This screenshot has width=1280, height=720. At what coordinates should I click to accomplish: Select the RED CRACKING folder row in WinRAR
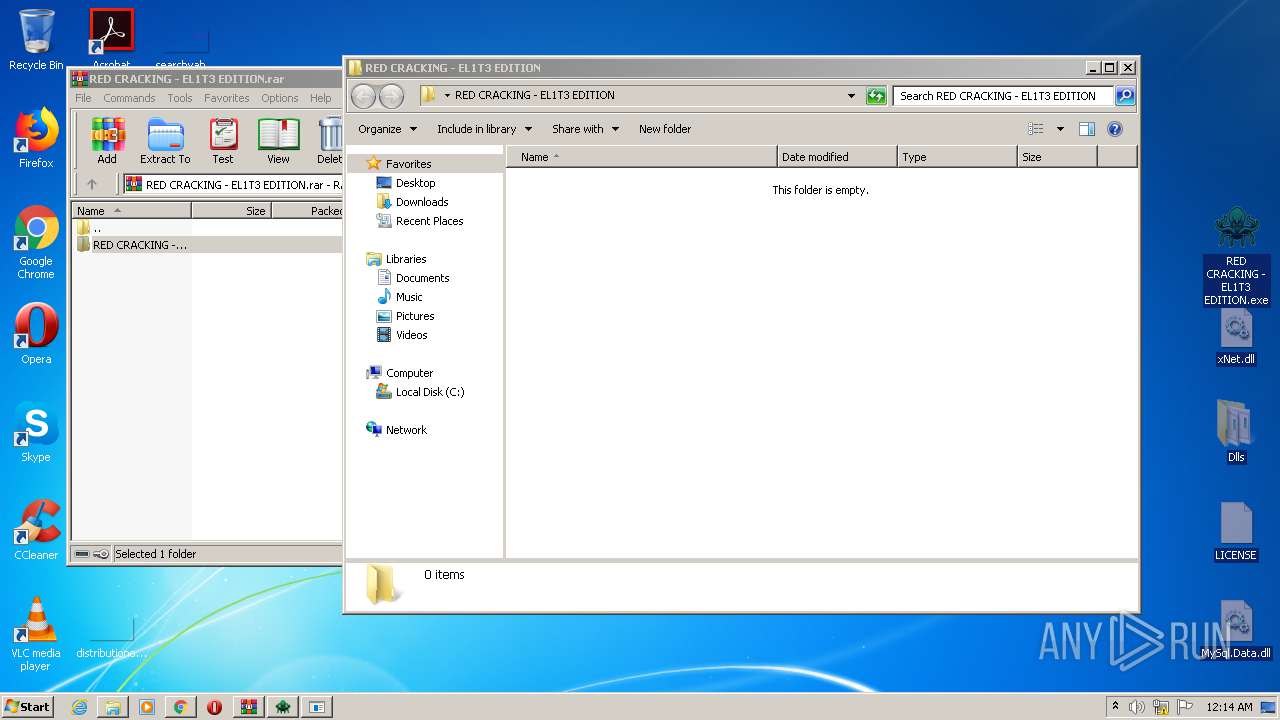coord(208,244)
